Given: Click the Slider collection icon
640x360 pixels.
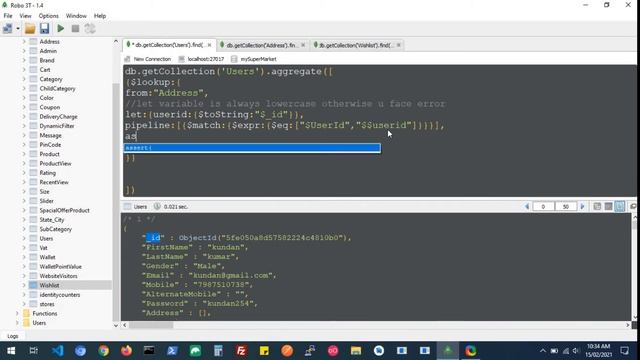Looking at the screenshot, I should [x=33, y=201].
